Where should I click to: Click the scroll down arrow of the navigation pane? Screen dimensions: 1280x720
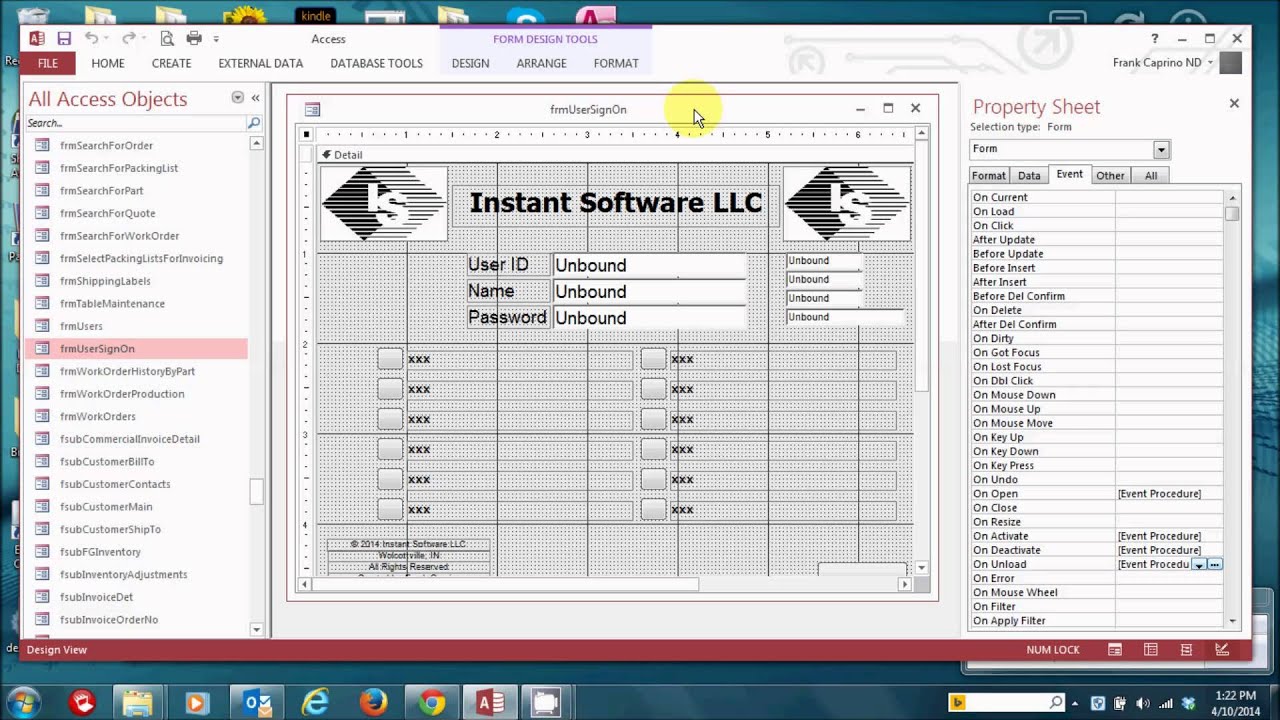256,629
